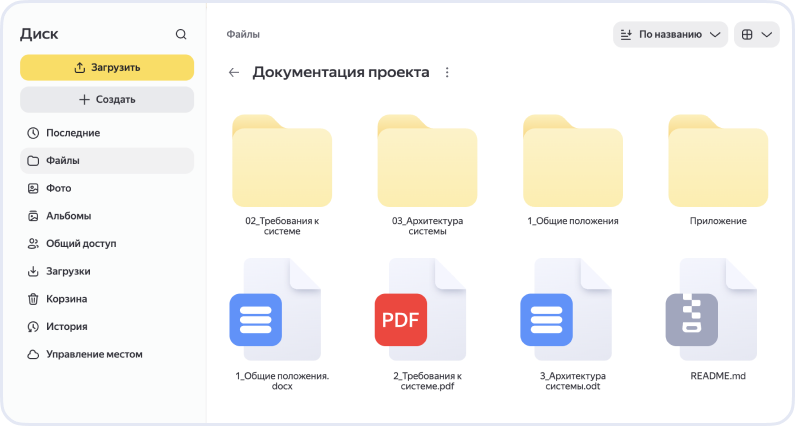Viewport: 795px width, 426px height.
Task: Click the Документация проекта folder heading
Action: 341,73
